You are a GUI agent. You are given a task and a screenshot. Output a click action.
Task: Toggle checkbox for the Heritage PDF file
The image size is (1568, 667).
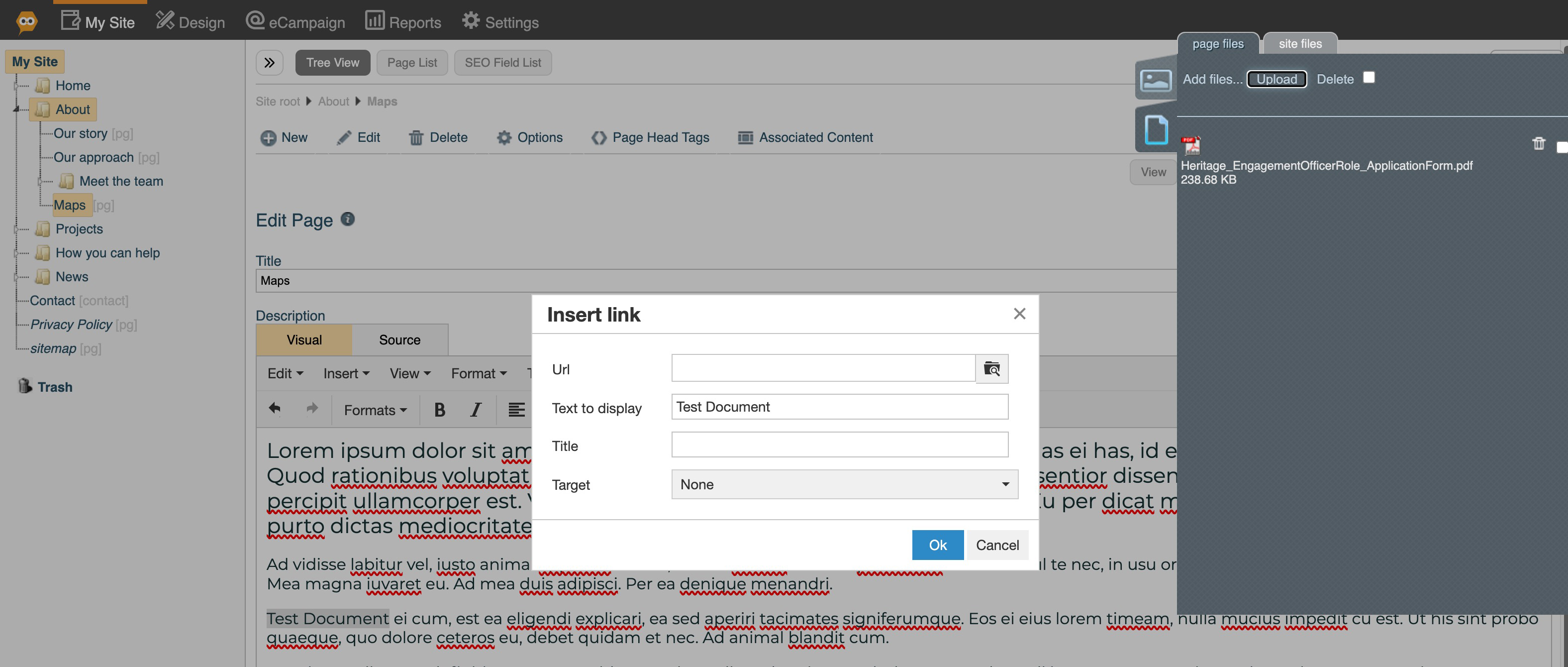[1562, 147]
